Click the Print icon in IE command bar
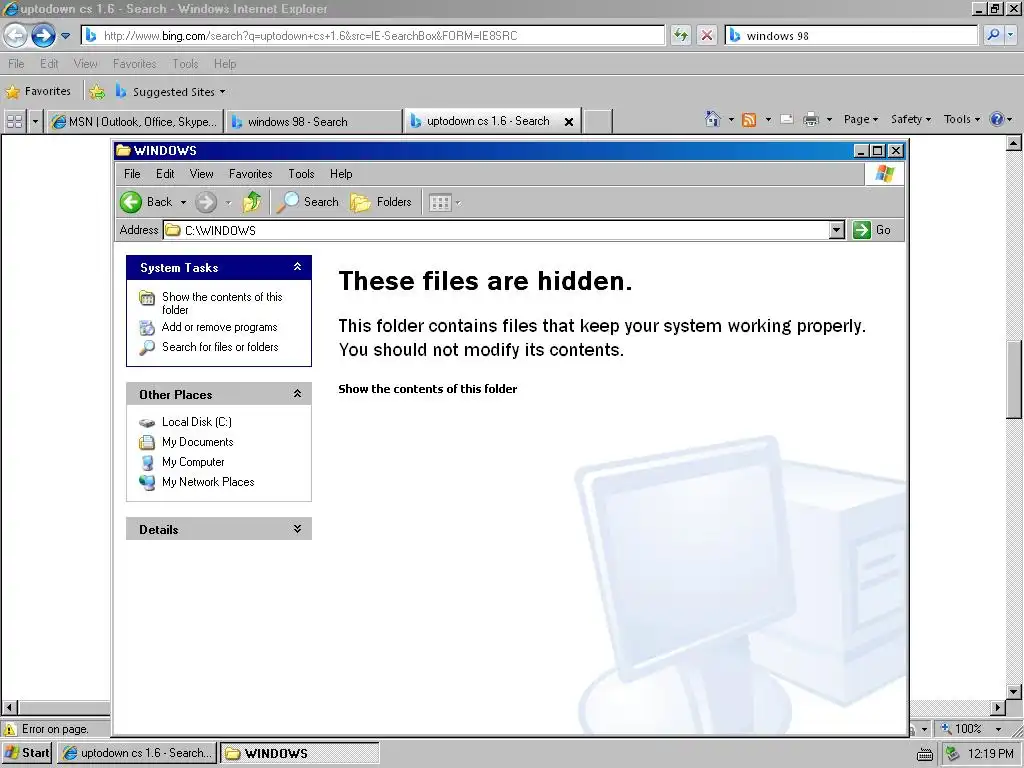The width and height of the screenshot is (1024, 768). click(810, 120)
